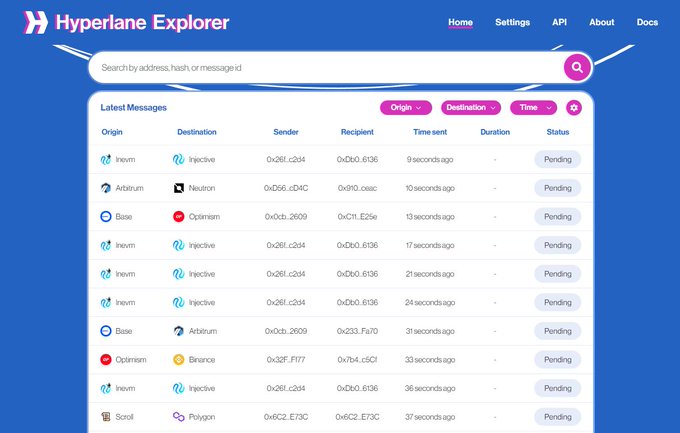680x433 pixels.
Task: Click Inevm icon in the 24 seconds ago row
Action: [x=106, y=302]
